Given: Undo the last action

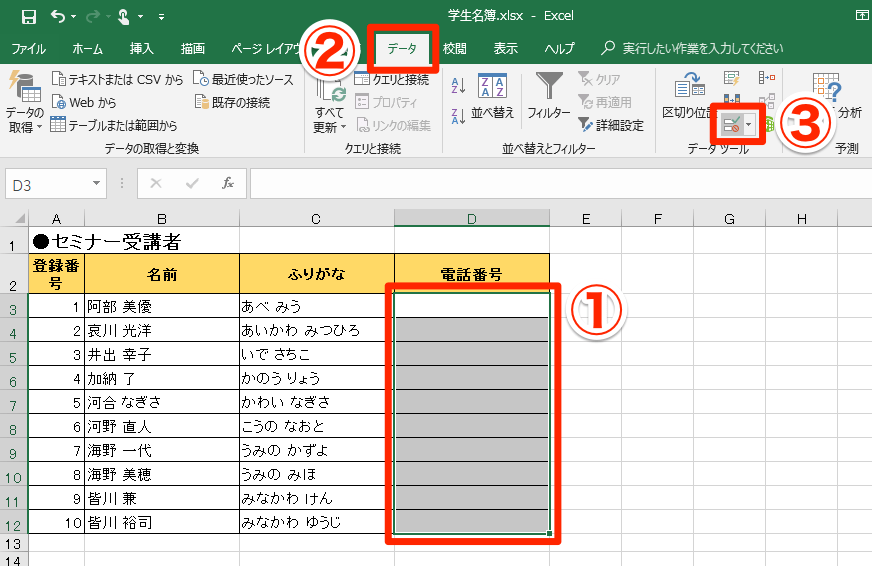Looking at the screenshot, I should tap(57, 17).
